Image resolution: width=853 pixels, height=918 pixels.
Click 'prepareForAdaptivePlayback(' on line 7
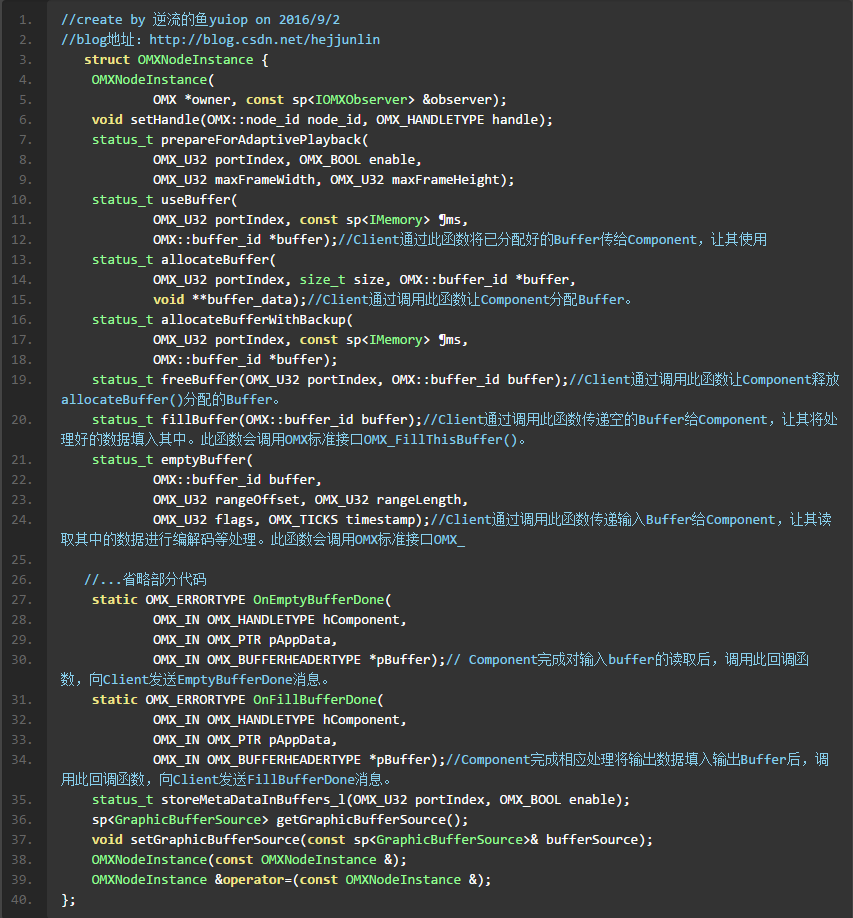pyautogui.click(x=265, y=140)
